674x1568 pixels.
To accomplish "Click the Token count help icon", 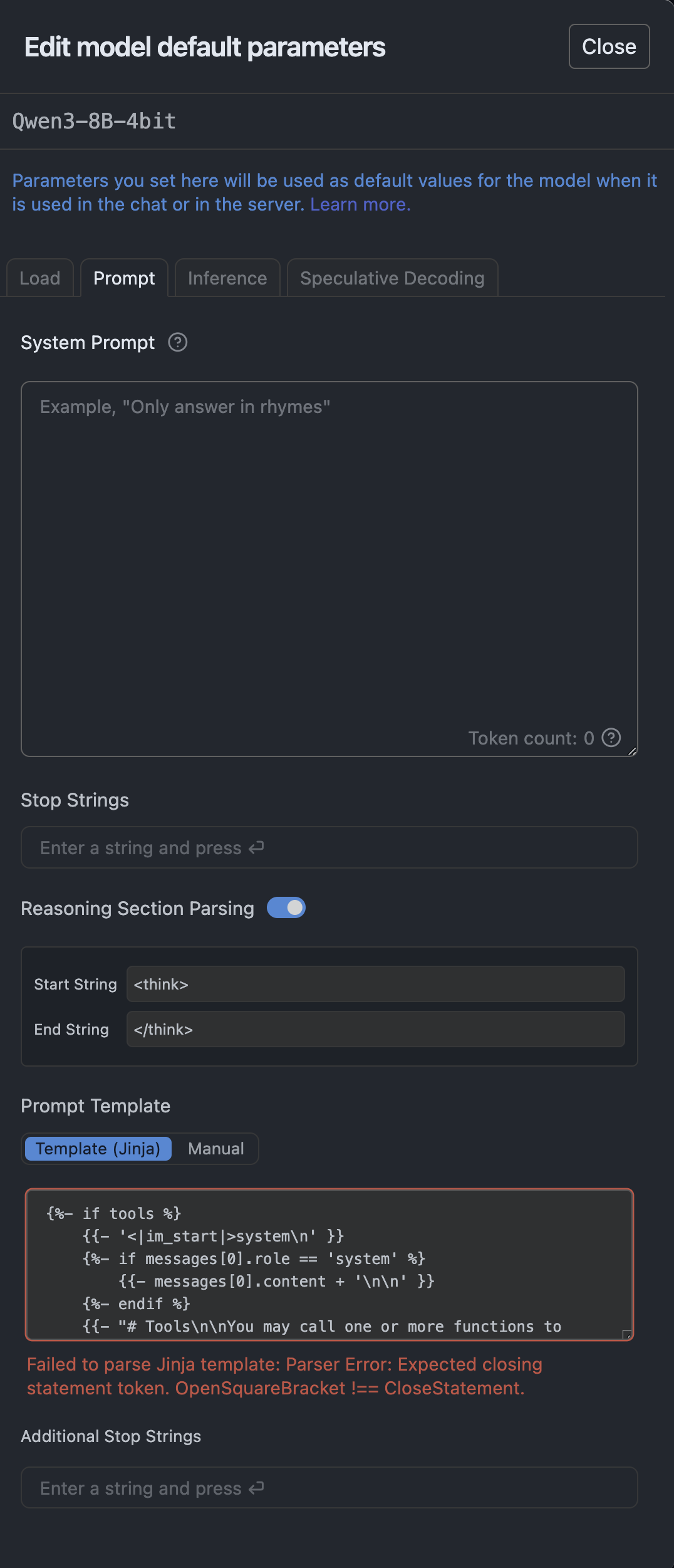I will [611, 738].
